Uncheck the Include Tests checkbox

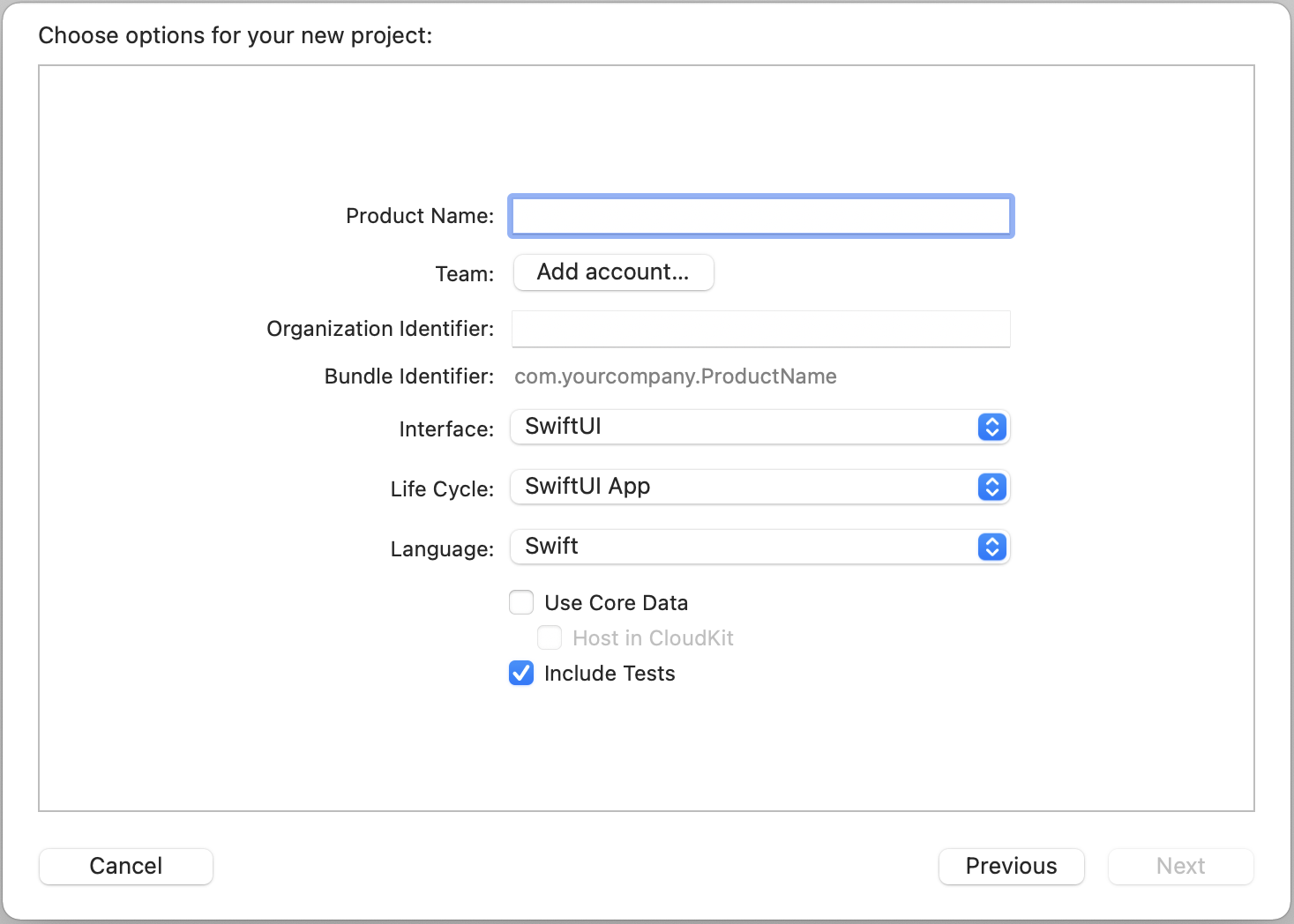521,673
